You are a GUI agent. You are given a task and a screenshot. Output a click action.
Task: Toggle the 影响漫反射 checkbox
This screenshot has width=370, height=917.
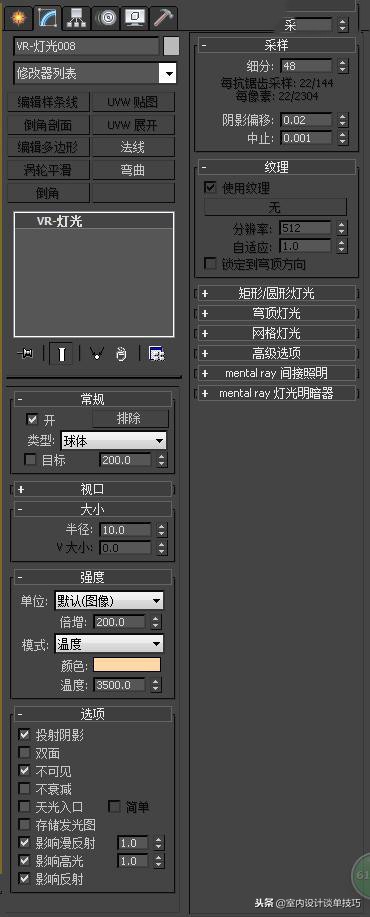pyautogui.click(x=24, y=843)
